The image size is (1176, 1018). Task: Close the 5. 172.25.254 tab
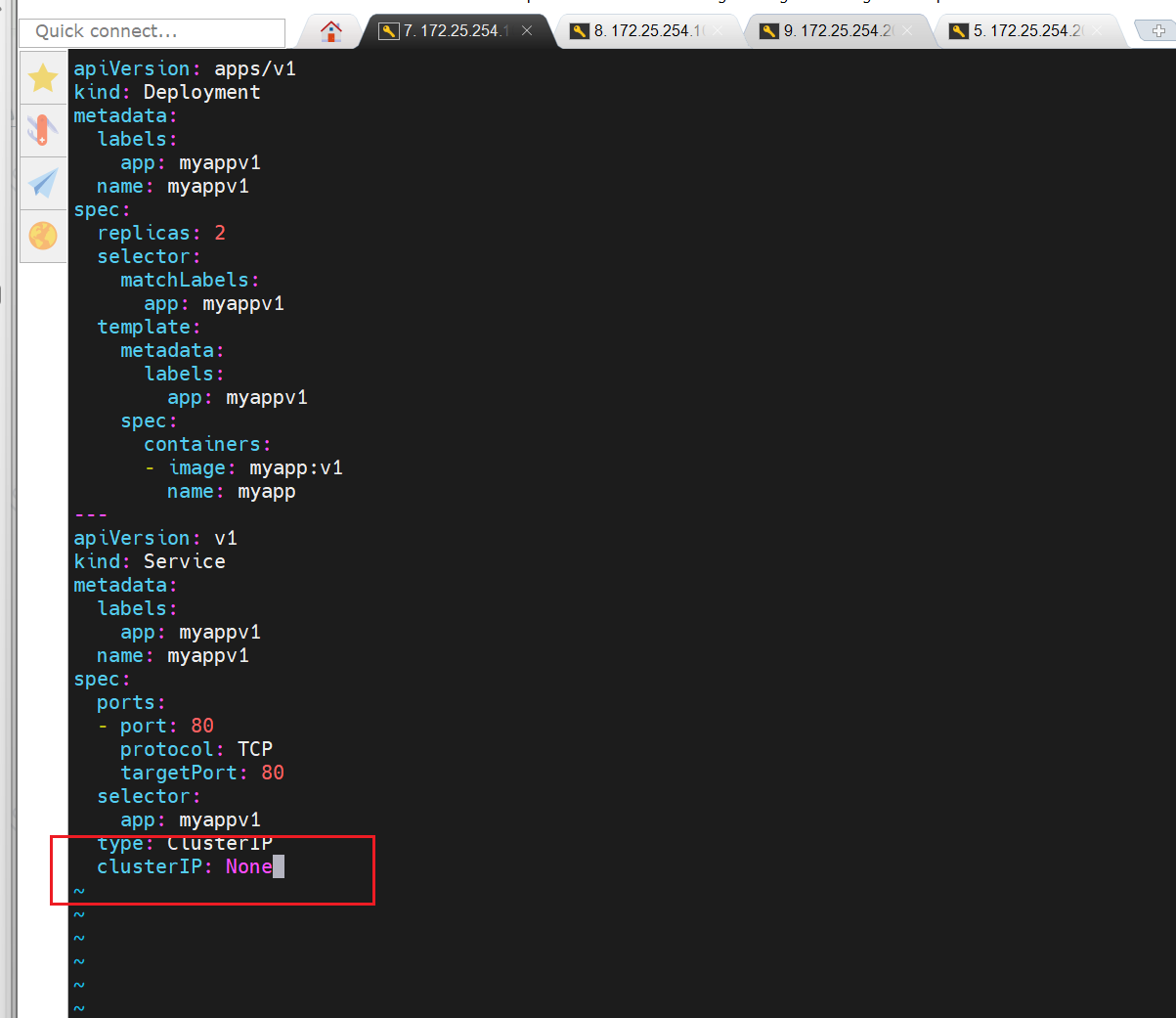(1097, 30)
